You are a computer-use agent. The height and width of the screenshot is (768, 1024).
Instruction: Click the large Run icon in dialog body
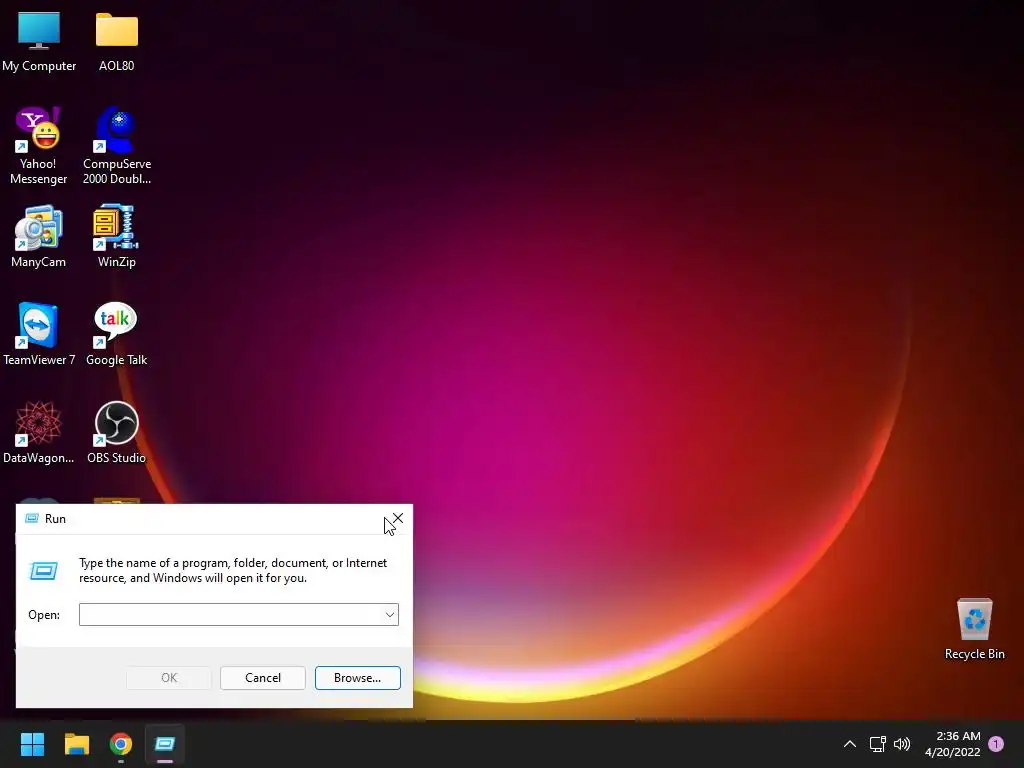click(44, 571)
